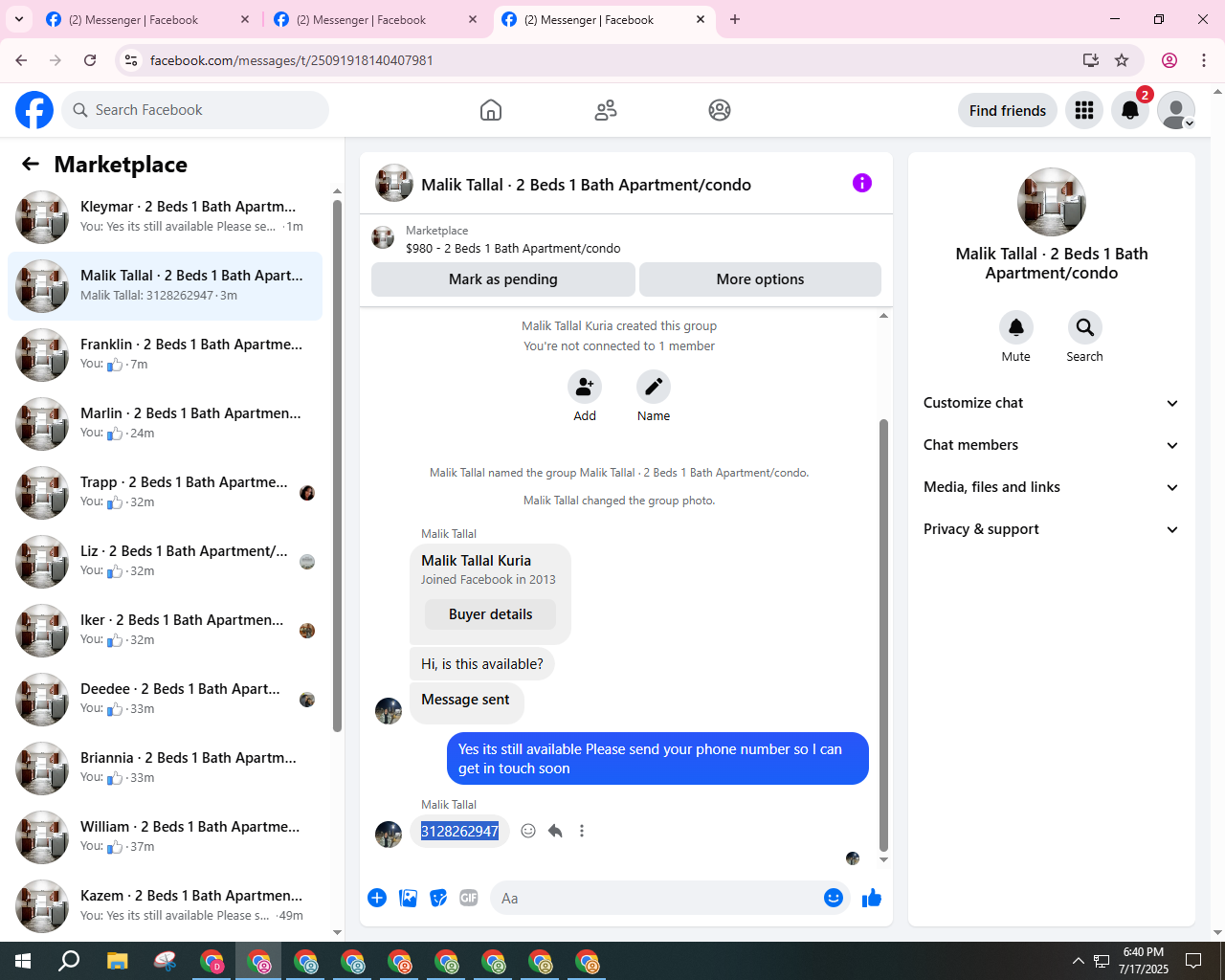Open Windows taskbar search
This screenshot has width=1225, height=980.
[x=69, y=961]
